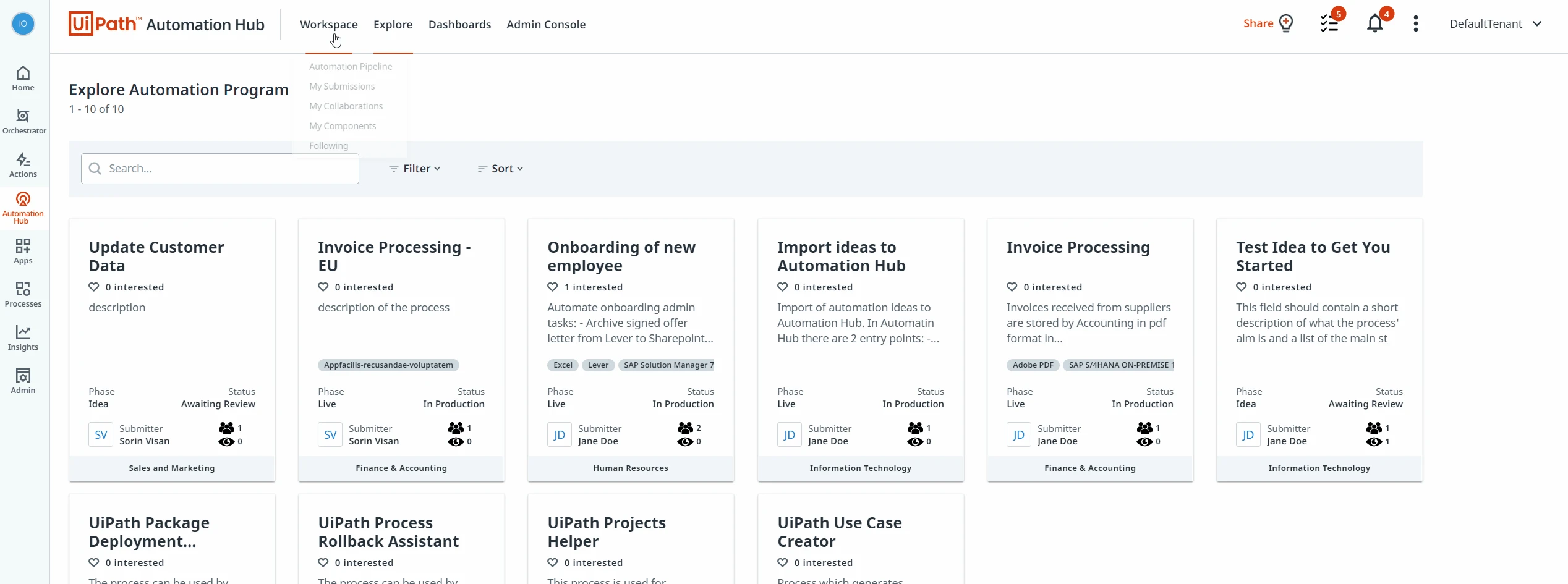Open Test Idea to Get You Started title
The width and height of the screenshot is (1568, 584).
click(1313, 256)
